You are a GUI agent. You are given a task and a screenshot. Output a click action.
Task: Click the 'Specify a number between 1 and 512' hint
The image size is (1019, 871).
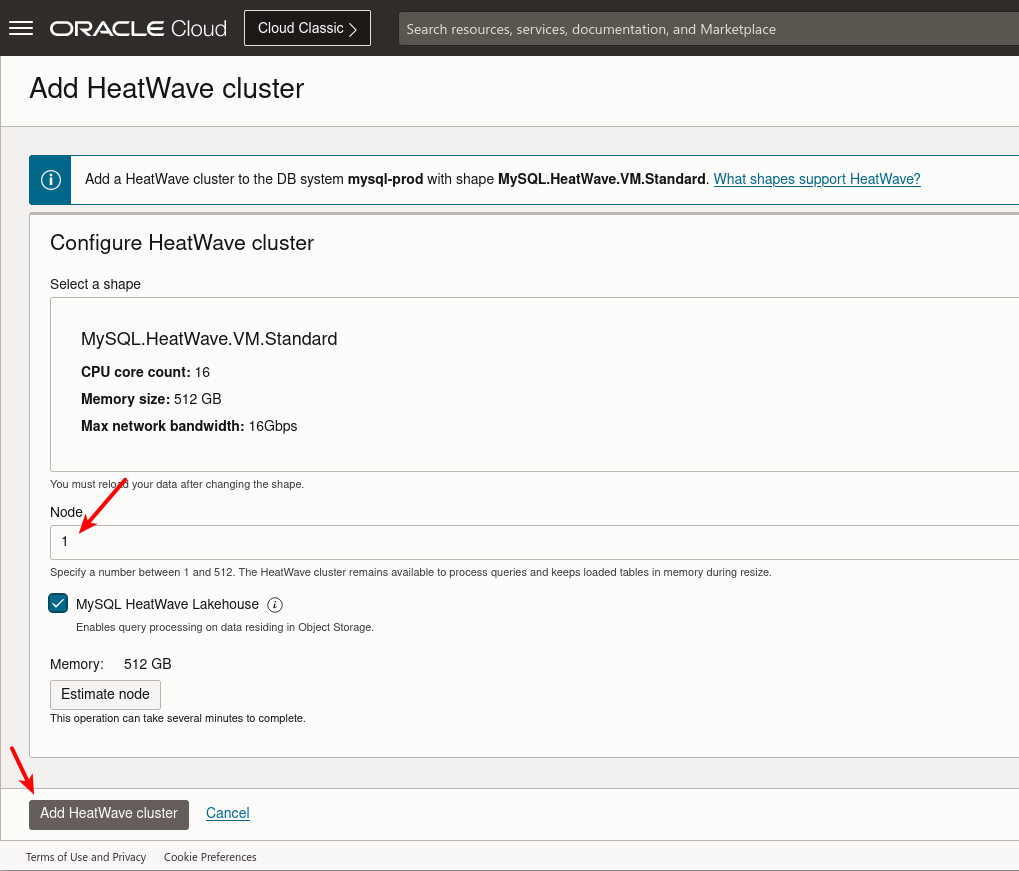point(411,572)
